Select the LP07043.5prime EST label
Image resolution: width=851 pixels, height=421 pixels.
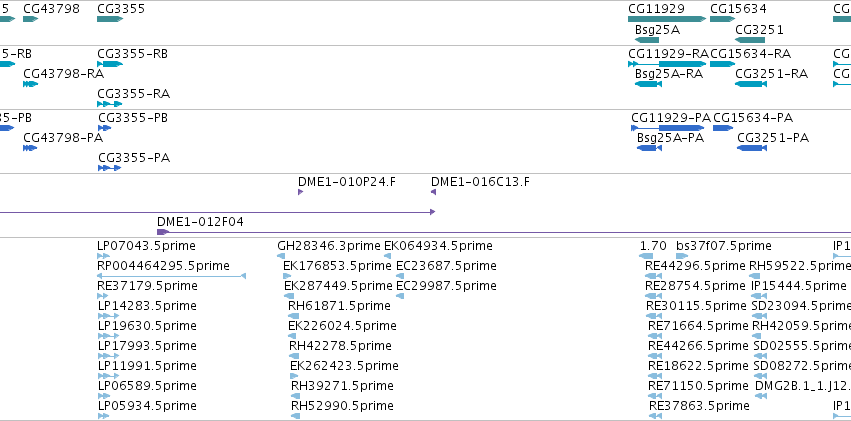(147, 246)
